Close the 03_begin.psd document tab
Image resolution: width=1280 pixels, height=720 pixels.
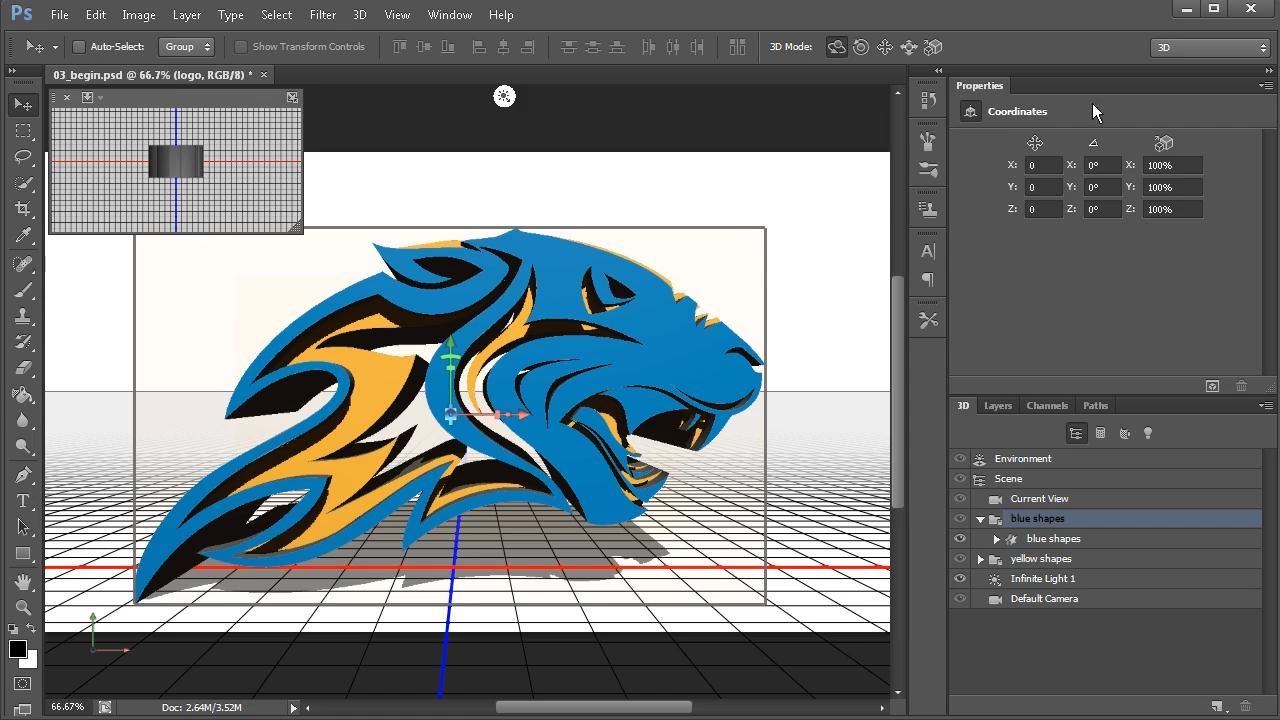264,75
